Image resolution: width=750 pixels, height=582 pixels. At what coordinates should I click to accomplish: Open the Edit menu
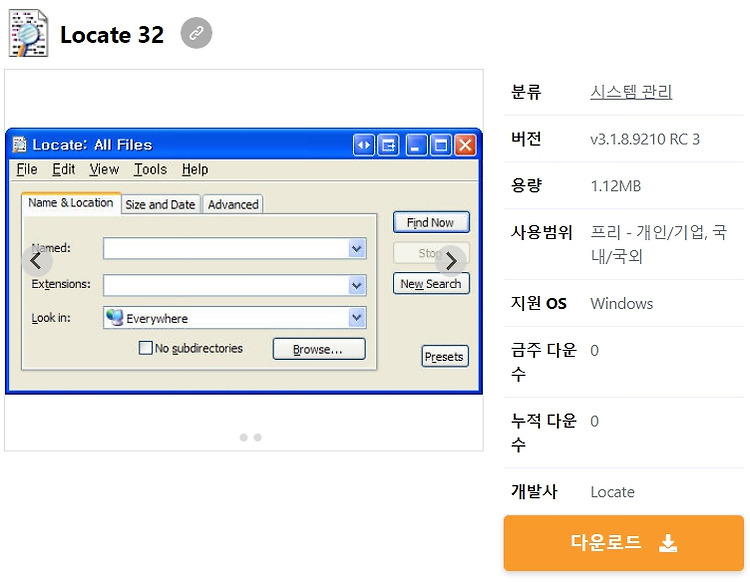pos(64,169)
